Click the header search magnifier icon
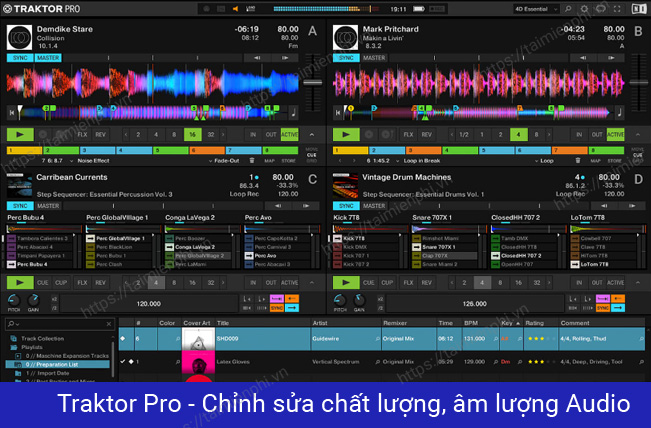This screenshot has height=428, width=651. click(568, 9)
